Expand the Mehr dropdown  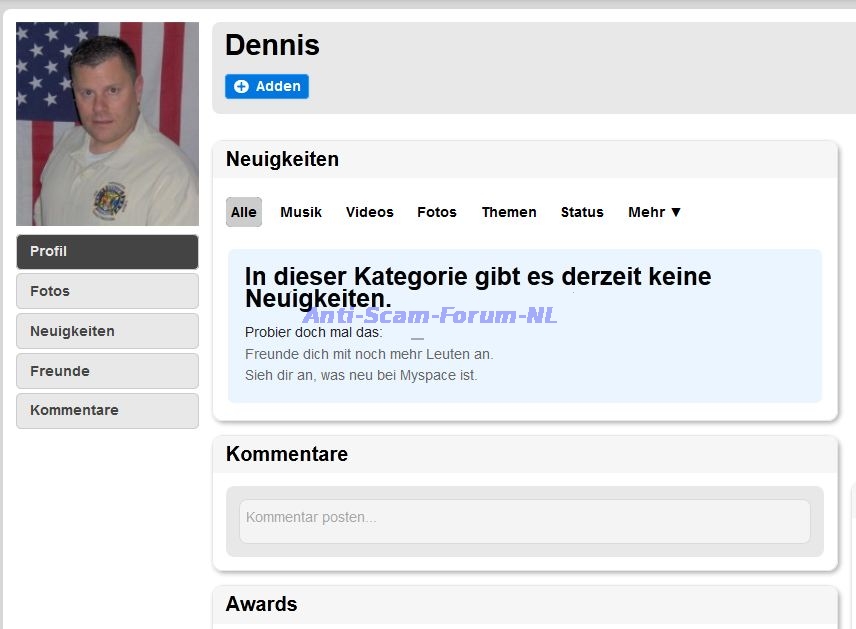[x=655, y=212]
